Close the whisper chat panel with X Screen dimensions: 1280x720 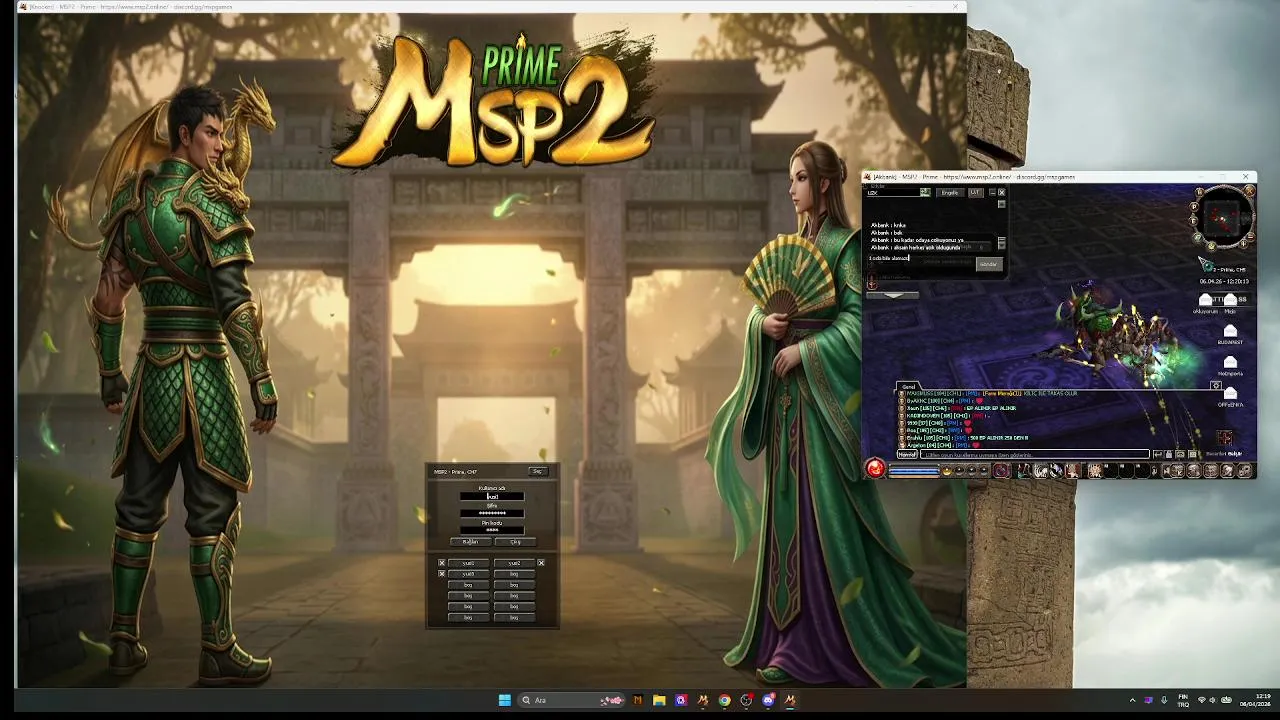tap(1002, 192)
